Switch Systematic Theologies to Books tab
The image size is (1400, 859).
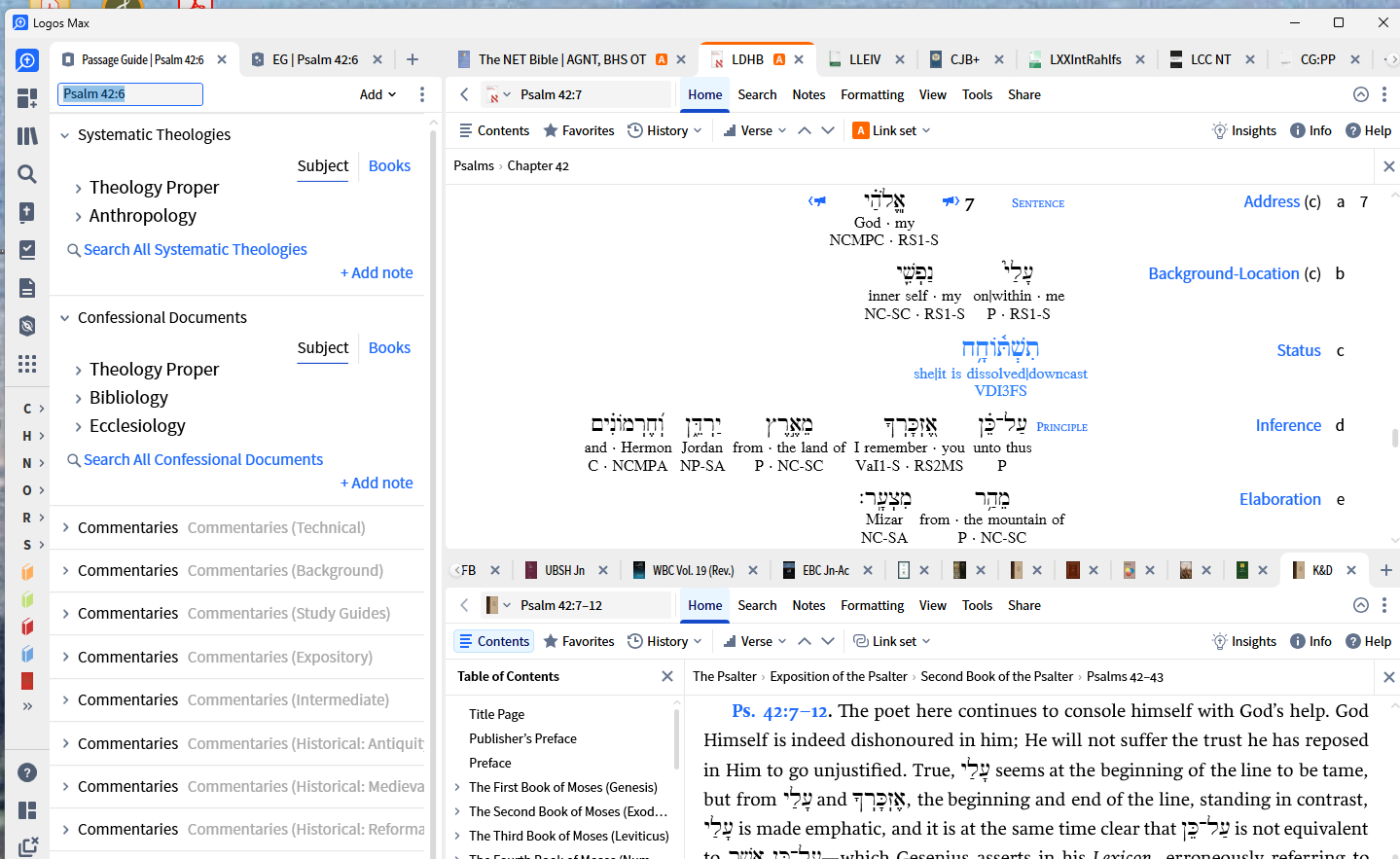click(389, 166)
